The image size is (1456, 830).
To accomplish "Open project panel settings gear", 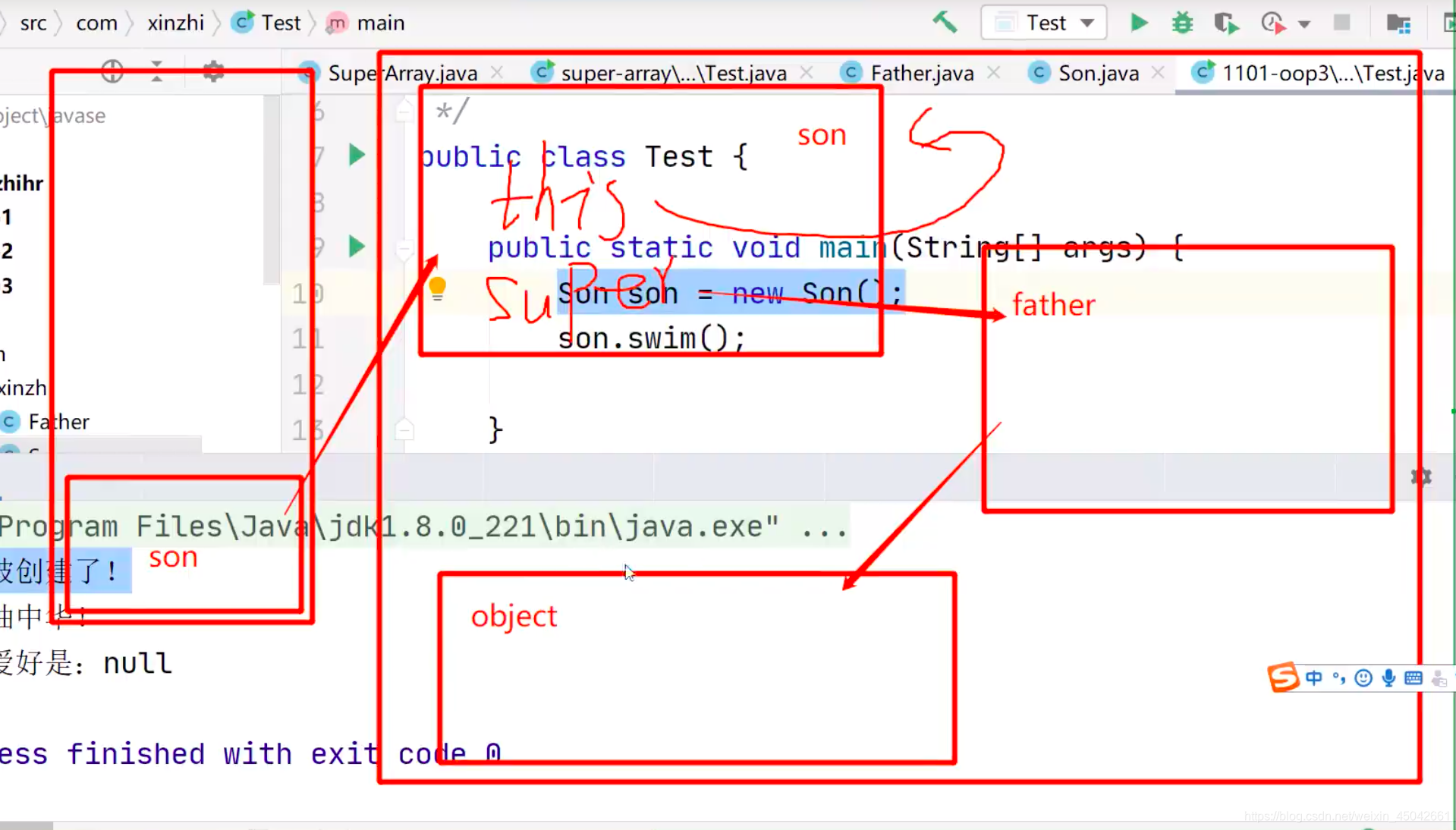I will tap(214, 71).
